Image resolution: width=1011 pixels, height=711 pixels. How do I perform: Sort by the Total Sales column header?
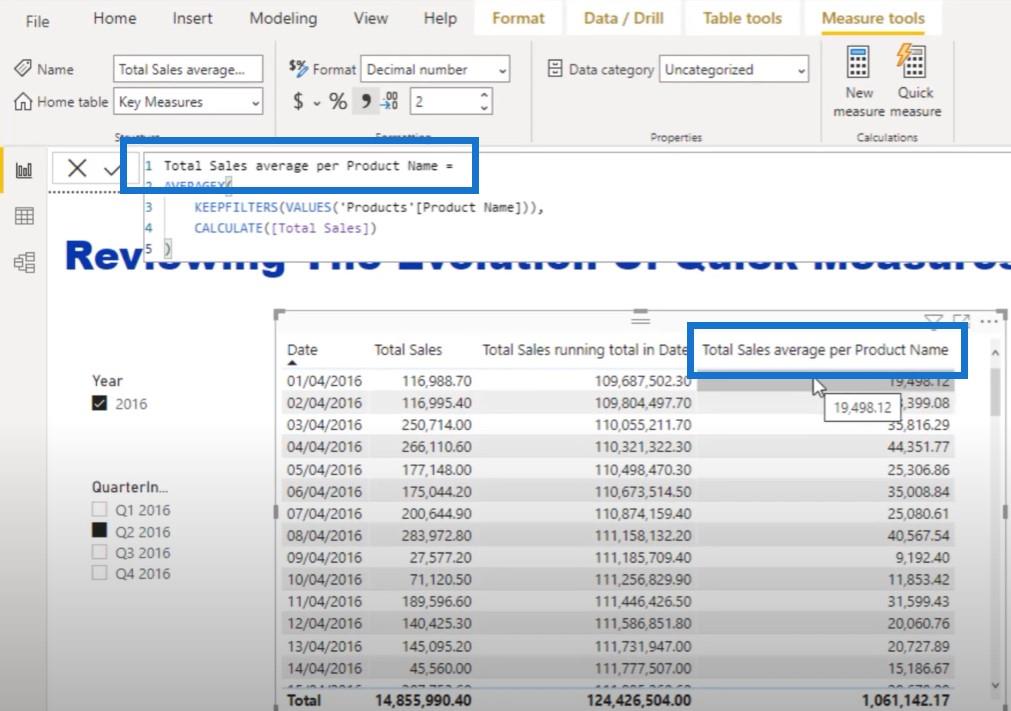408,349
